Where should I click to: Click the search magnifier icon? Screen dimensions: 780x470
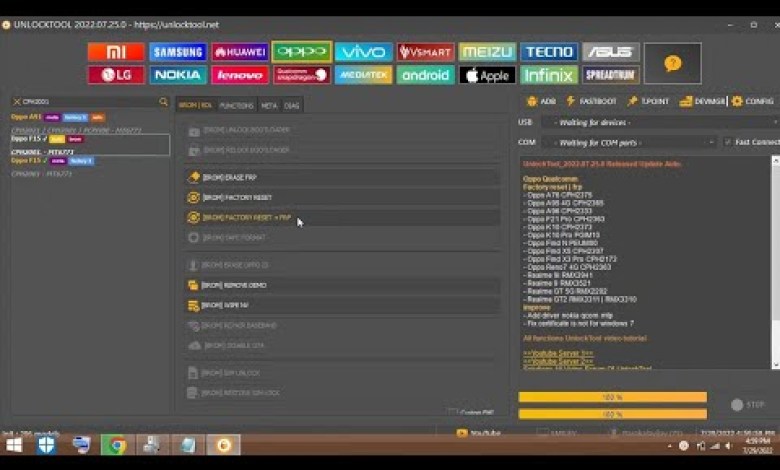click(x=164, y=102)
